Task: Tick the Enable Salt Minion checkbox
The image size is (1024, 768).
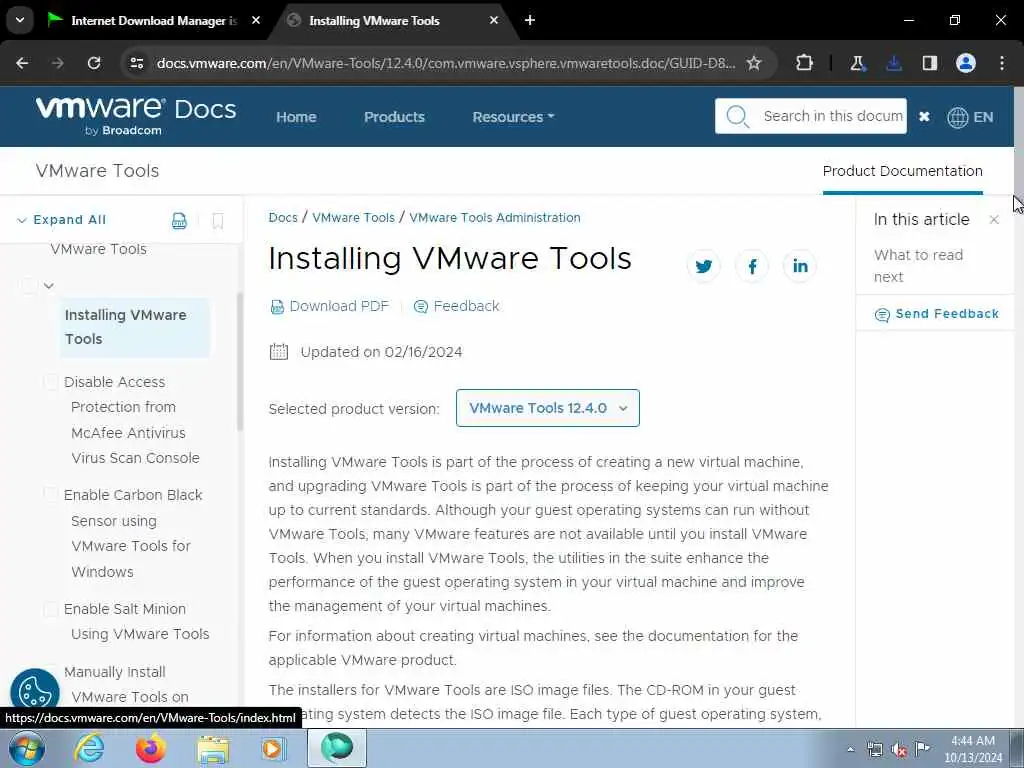Action: tap(50, 609)
